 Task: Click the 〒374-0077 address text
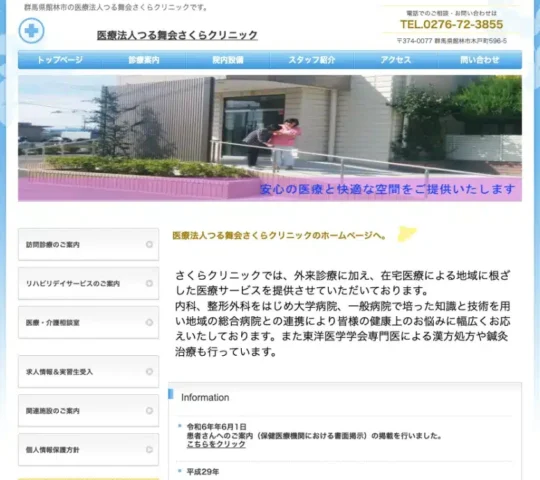point(452,41)
